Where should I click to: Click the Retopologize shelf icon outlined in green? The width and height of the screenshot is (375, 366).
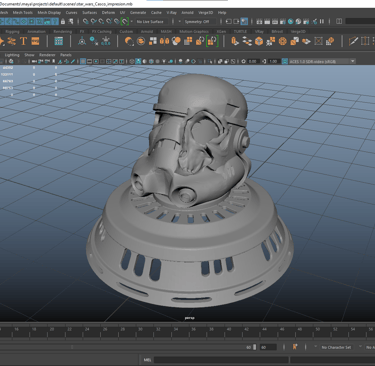coord(212,41)
